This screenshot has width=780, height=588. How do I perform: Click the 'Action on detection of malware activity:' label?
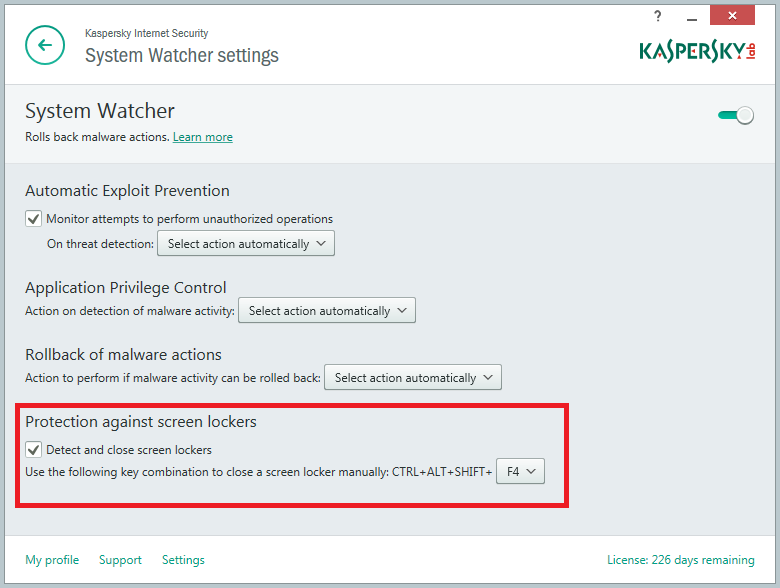point(130,311)
